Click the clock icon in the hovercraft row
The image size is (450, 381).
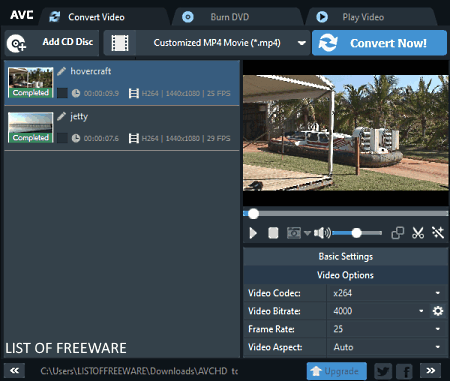(76, 93)
